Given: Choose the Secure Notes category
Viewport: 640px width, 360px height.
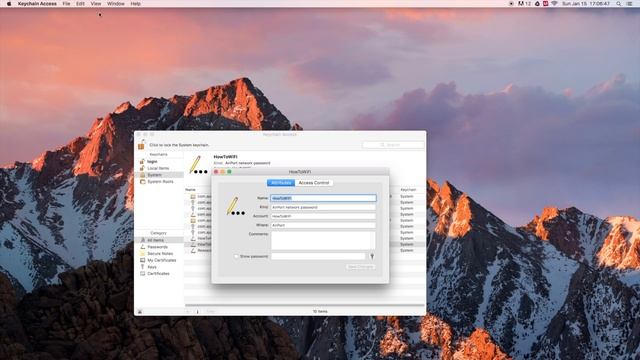Looking at the screenshot, I should [159, 253].
